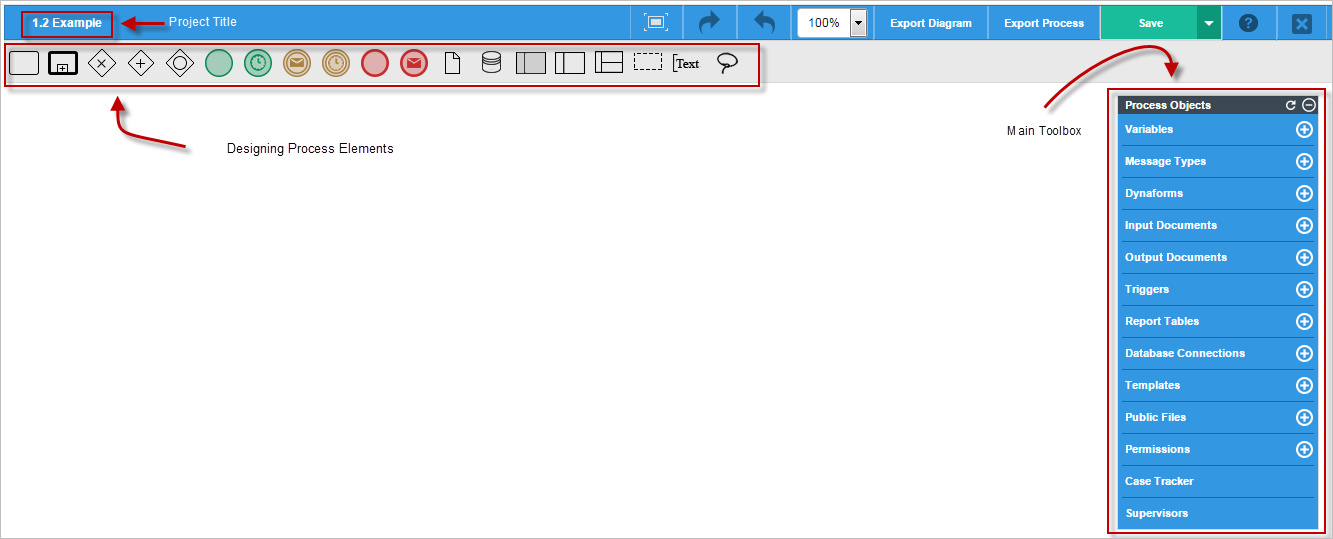Toggle full screen view icon
Image resolution: width=1333 pixels, height=539 pixels.
pos(656,22)
